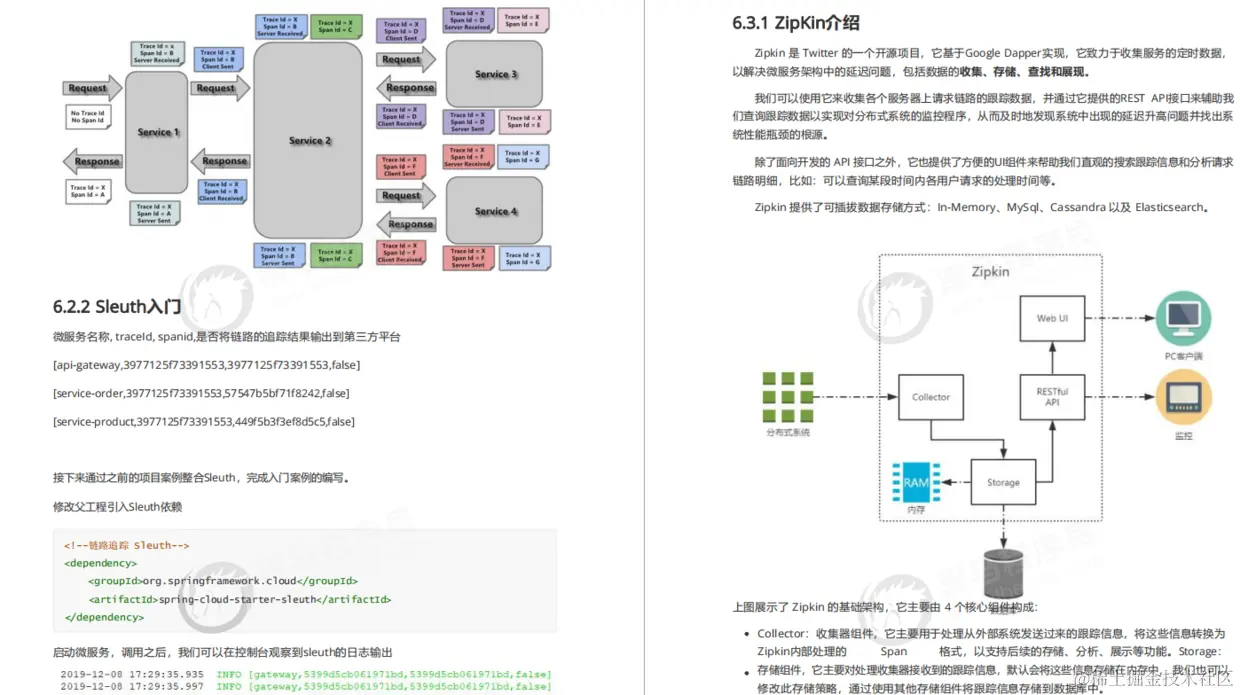Click the opening '<dependency>' code line
This screenshot has height=695, width=1240.
(x=100, y=563)
